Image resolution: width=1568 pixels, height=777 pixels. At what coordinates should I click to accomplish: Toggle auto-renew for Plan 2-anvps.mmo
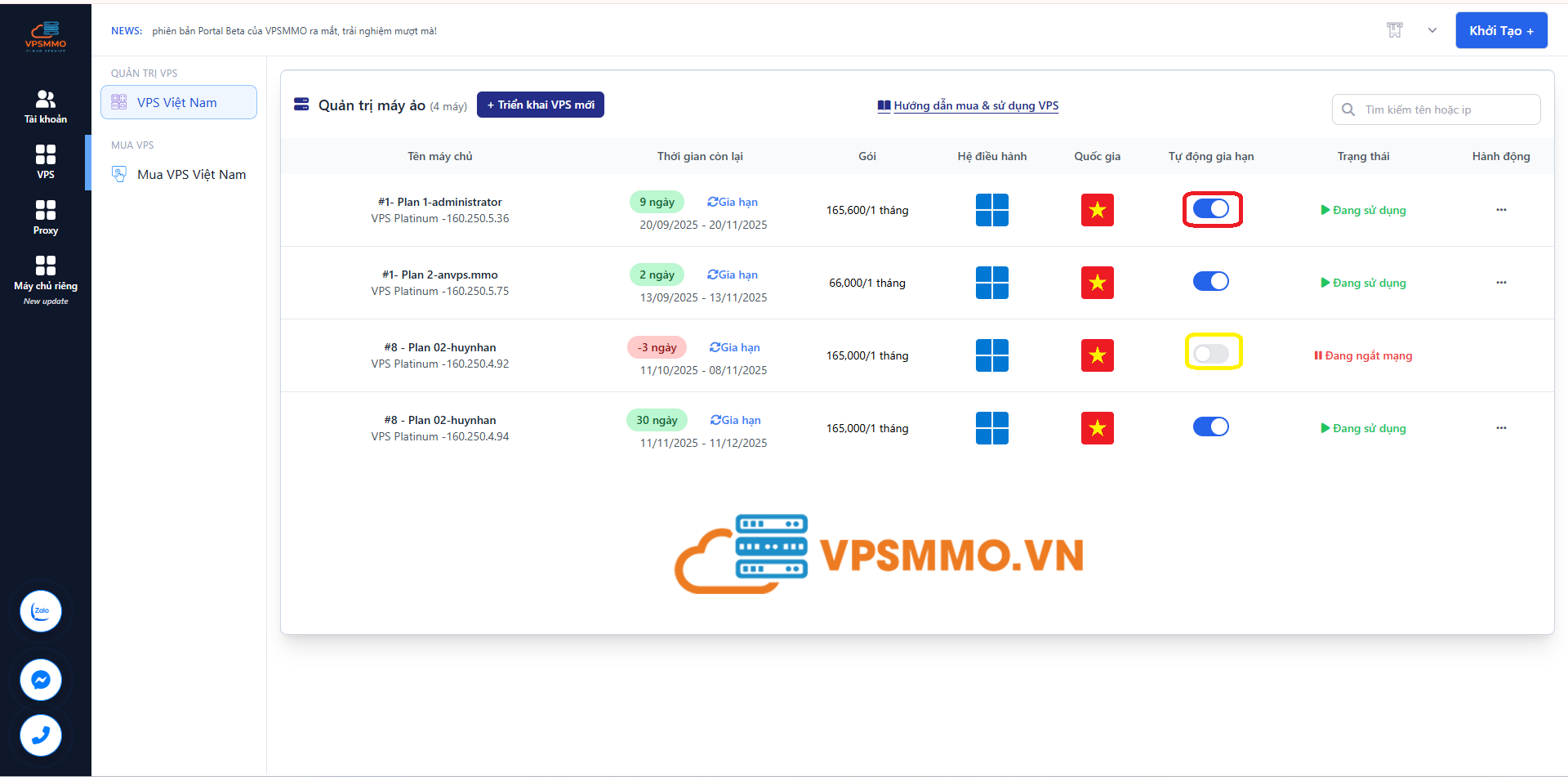pos(1211,282)
